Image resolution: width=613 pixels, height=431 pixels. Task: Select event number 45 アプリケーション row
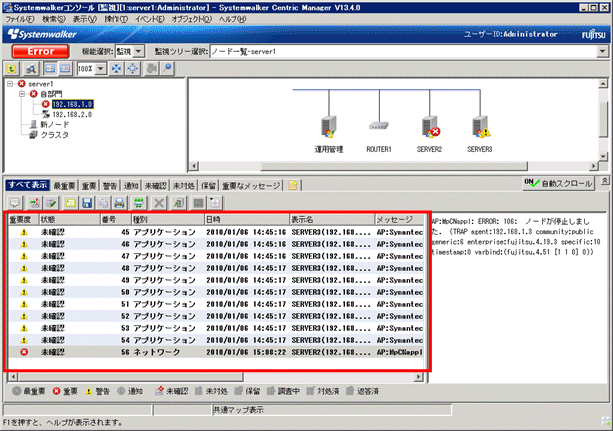[x=216, y=232]
